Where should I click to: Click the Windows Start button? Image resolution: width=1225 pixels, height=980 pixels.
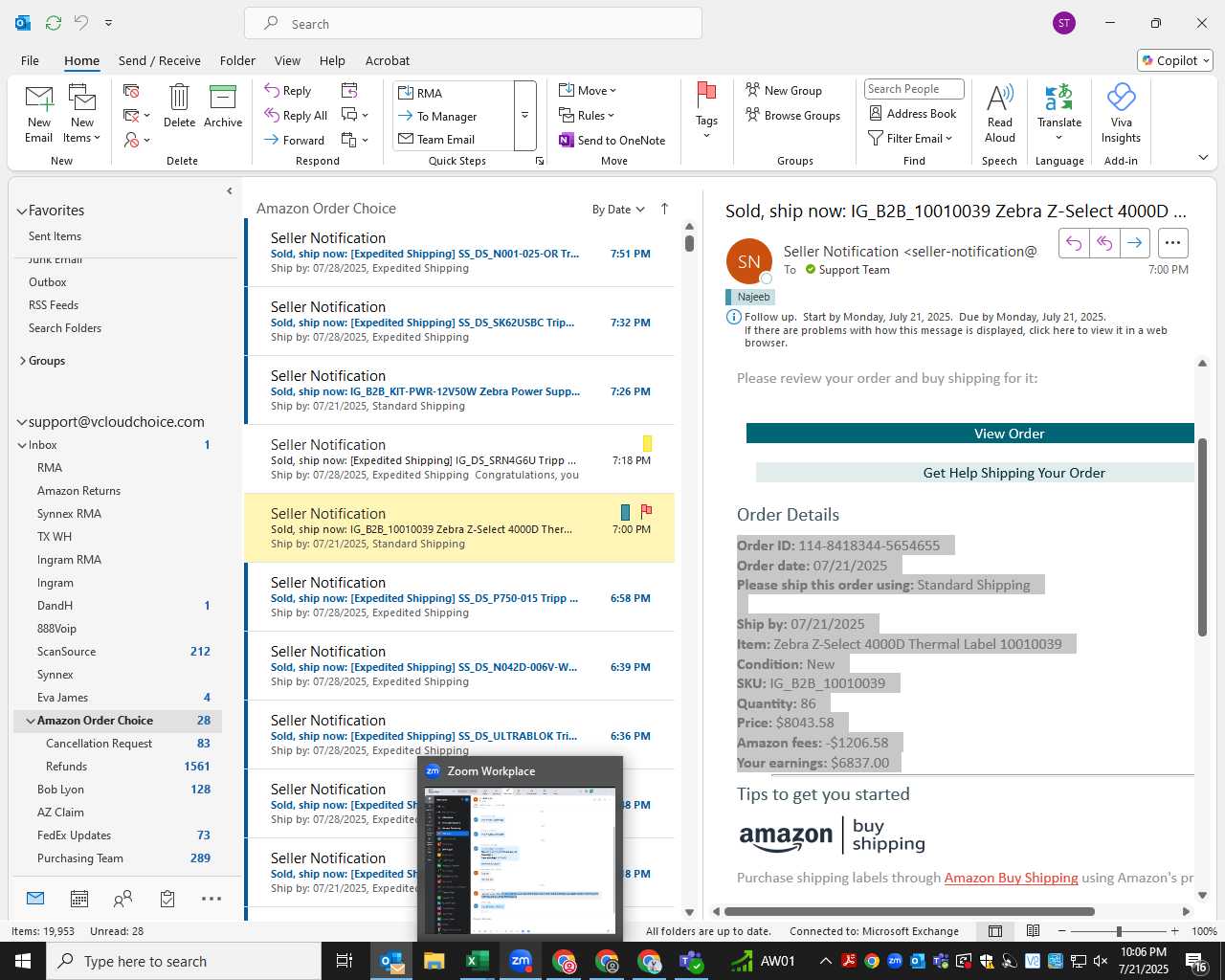22,961
